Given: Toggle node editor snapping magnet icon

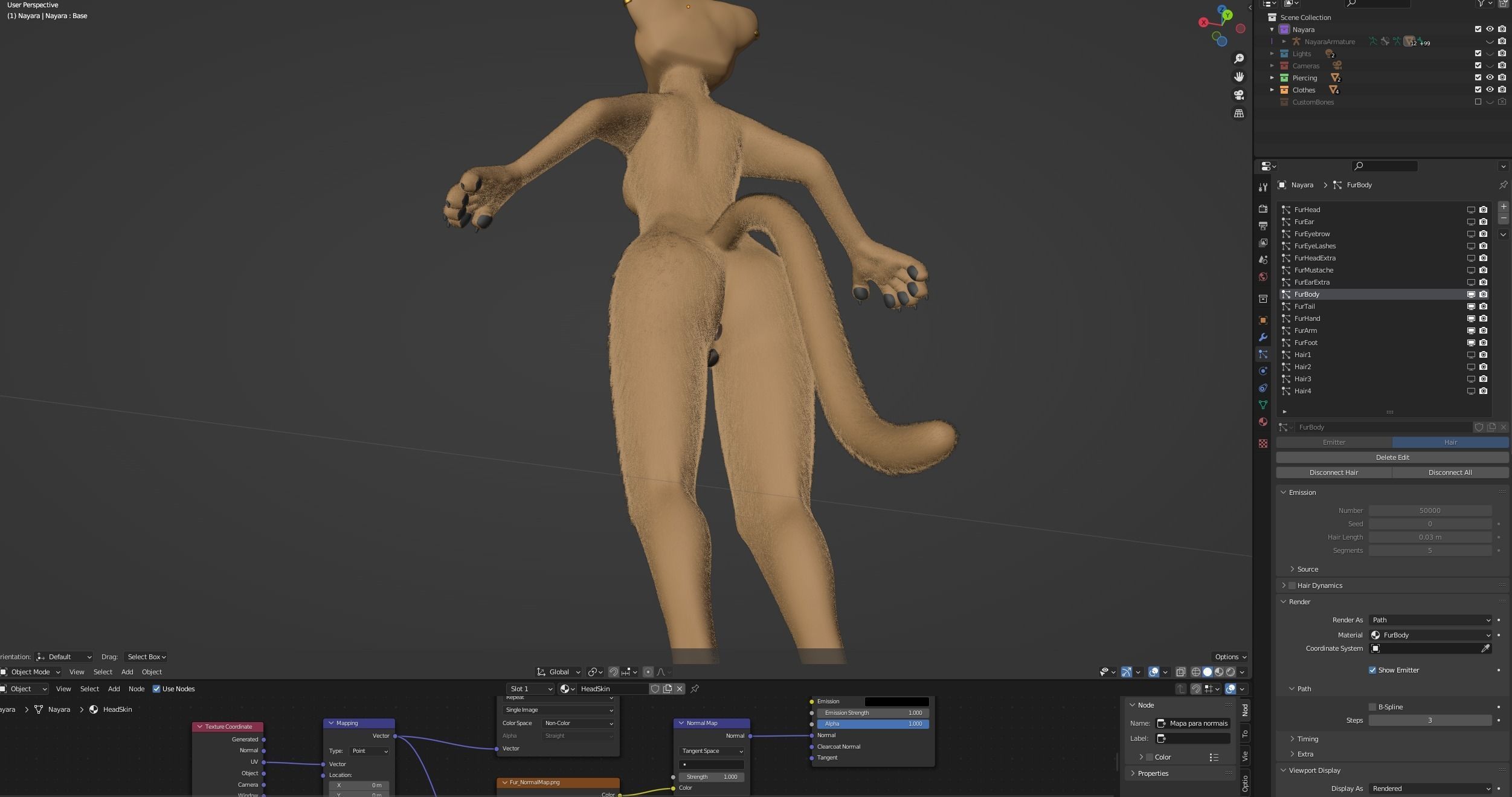Looking at the screenshot, I should 1195,689.
